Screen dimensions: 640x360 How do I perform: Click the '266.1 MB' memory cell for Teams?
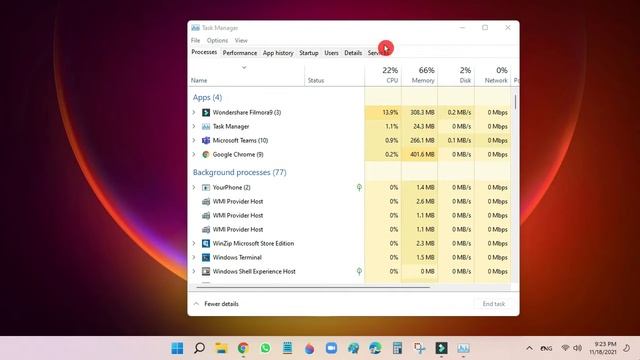click(x=420, y=140)
